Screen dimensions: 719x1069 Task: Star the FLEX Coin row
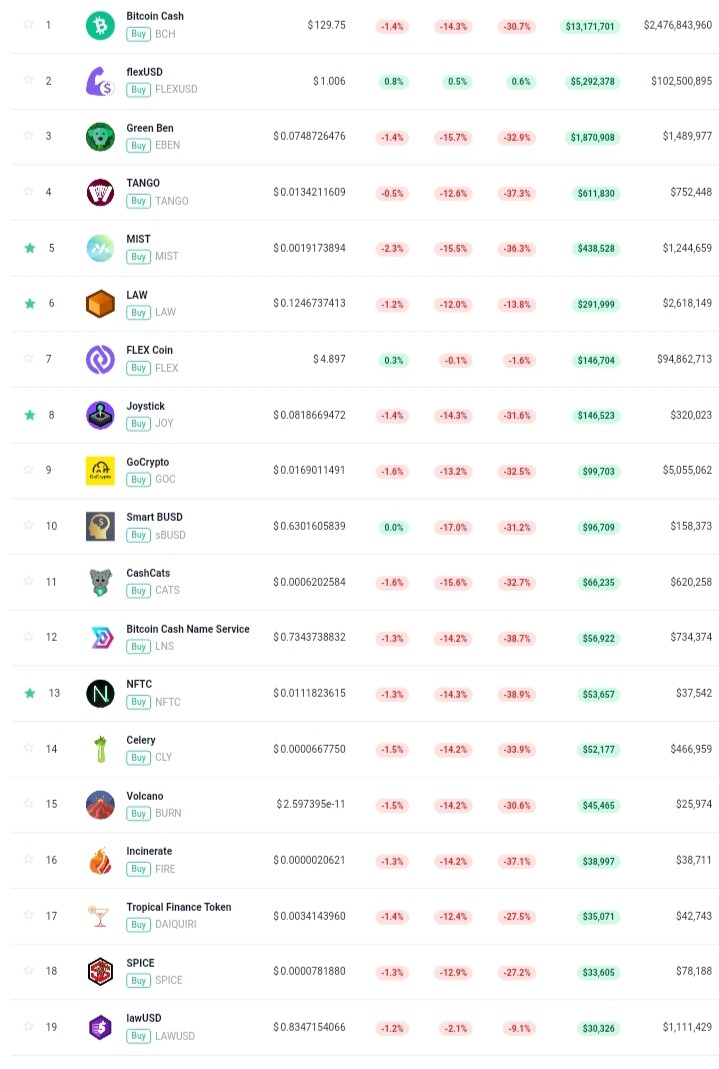[x=29, y=358]
